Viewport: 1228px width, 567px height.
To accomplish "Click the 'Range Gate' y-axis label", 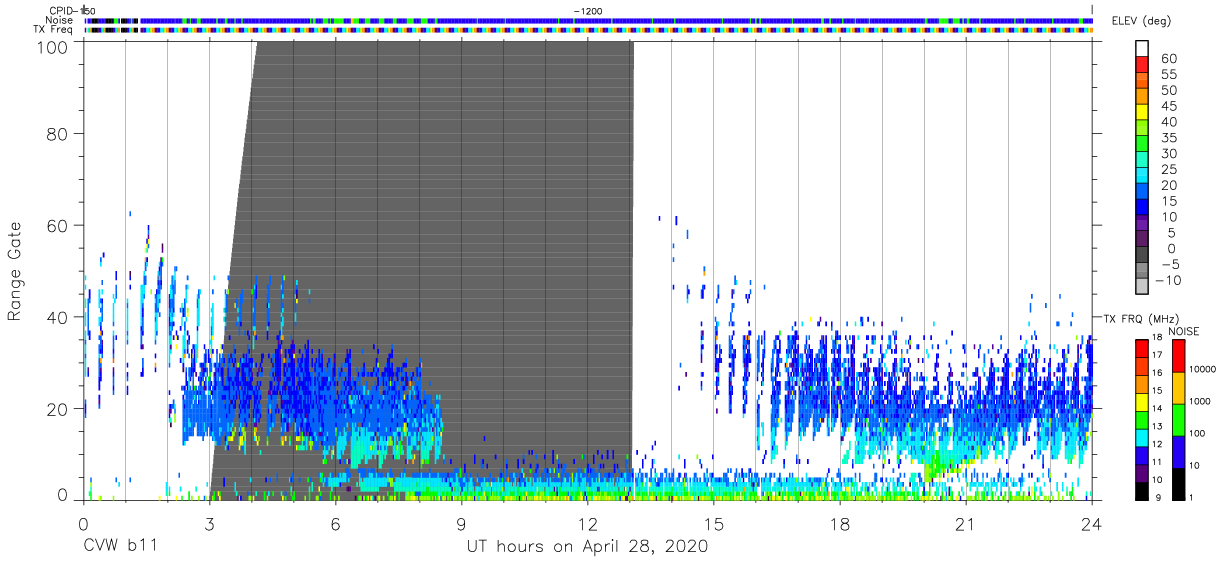I will [15, 271].
